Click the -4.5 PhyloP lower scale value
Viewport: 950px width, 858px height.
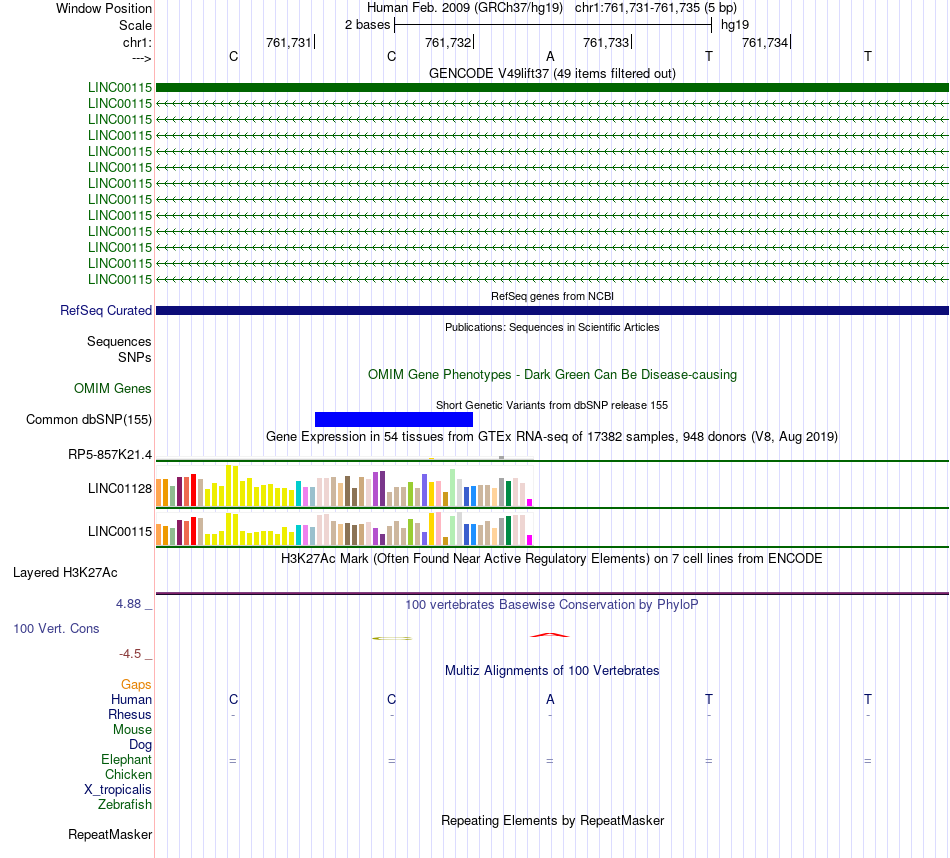point(130,654)
